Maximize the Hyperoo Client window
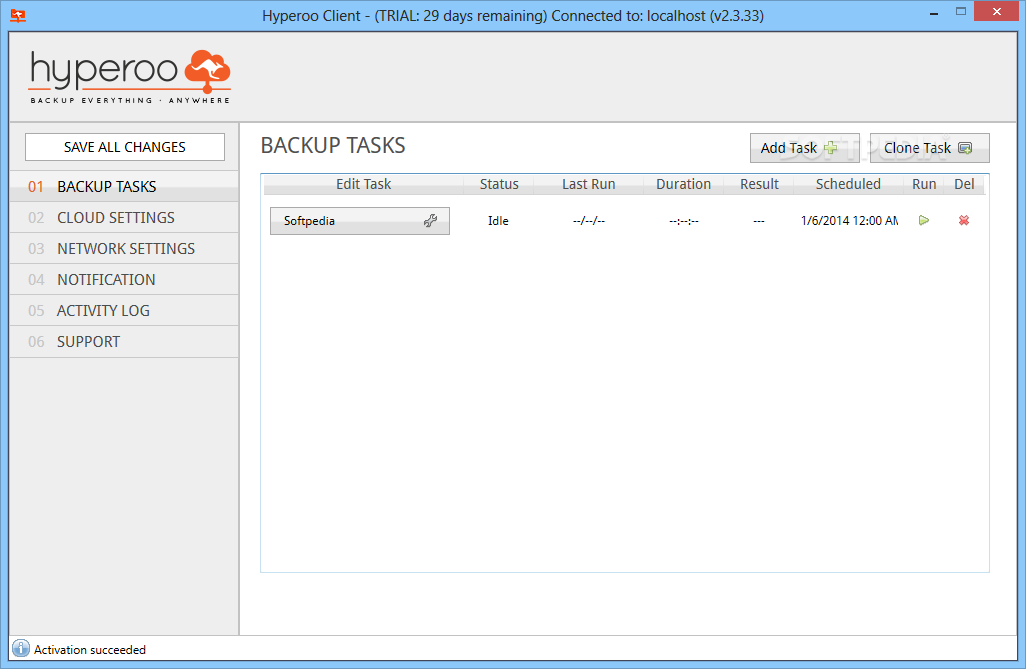Viewport: 1026px width, 669px height. tap(961, 12)
